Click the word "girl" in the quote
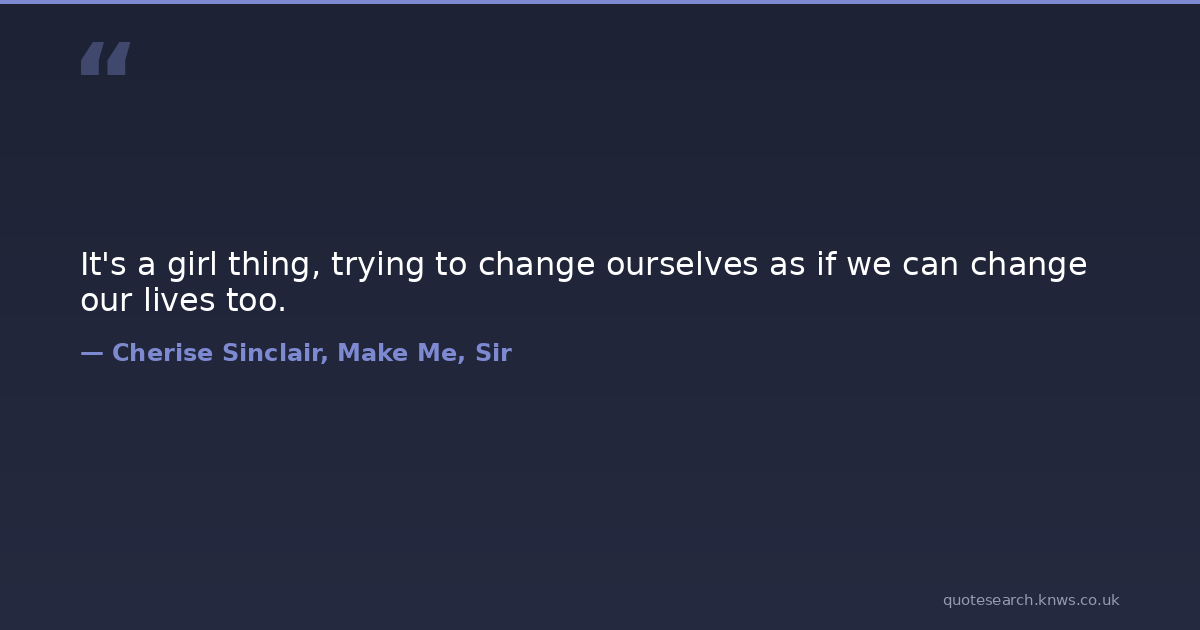This screenshot has height=630, width=1200. [192, 265]
